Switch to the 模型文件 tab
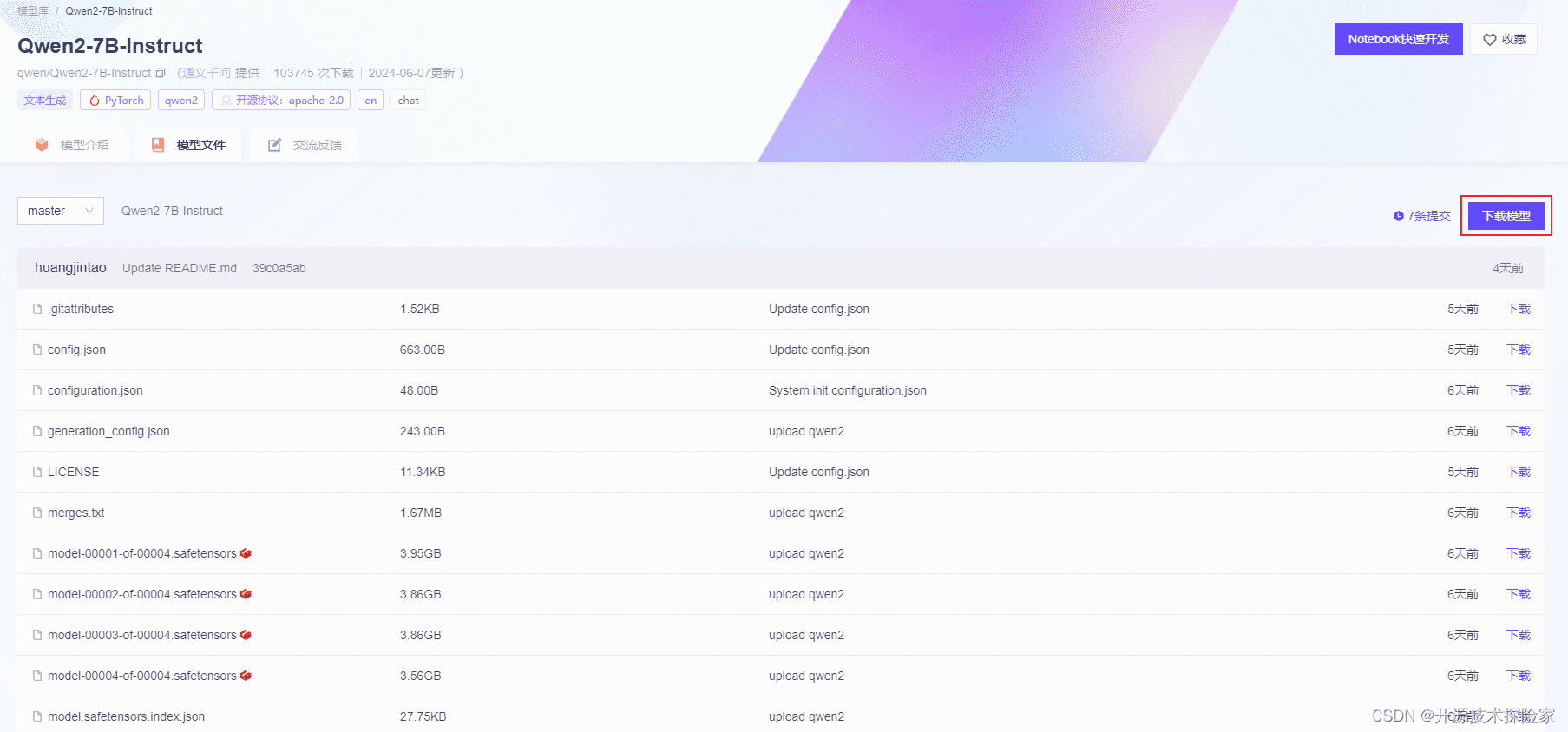1568x732 pixels. (188, 145)
